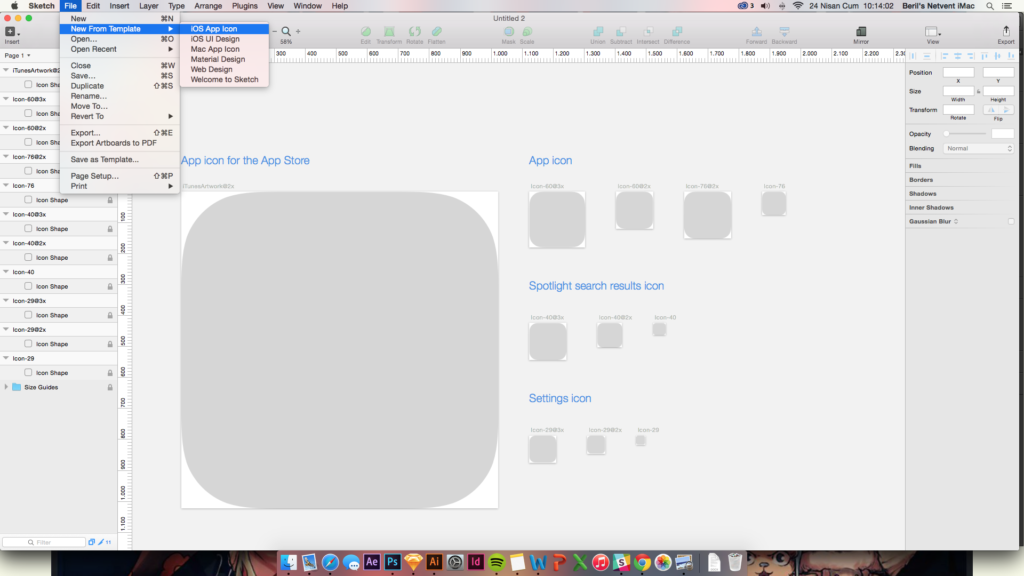The width and height of the screenshot is (1024, 576).
Task: Click the Transform tool icon
Action: [x=389, y=31]
